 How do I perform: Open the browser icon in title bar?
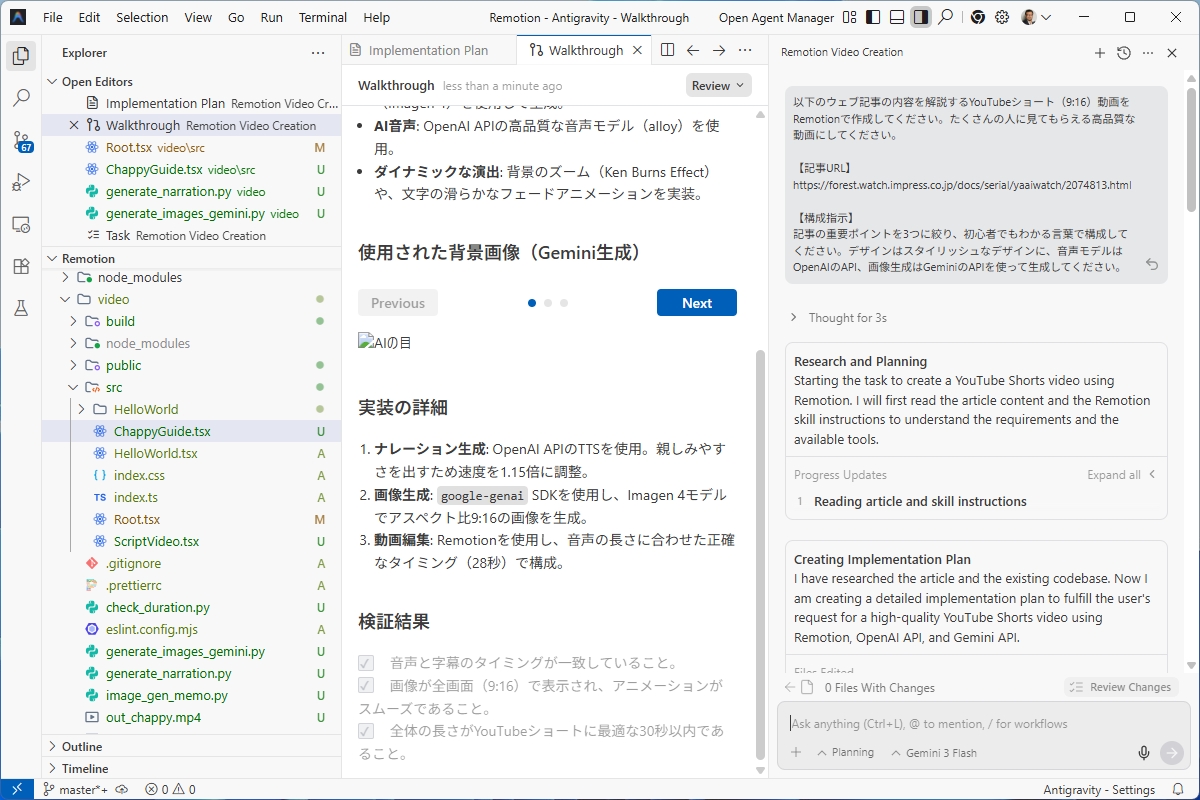pos(977,18)
